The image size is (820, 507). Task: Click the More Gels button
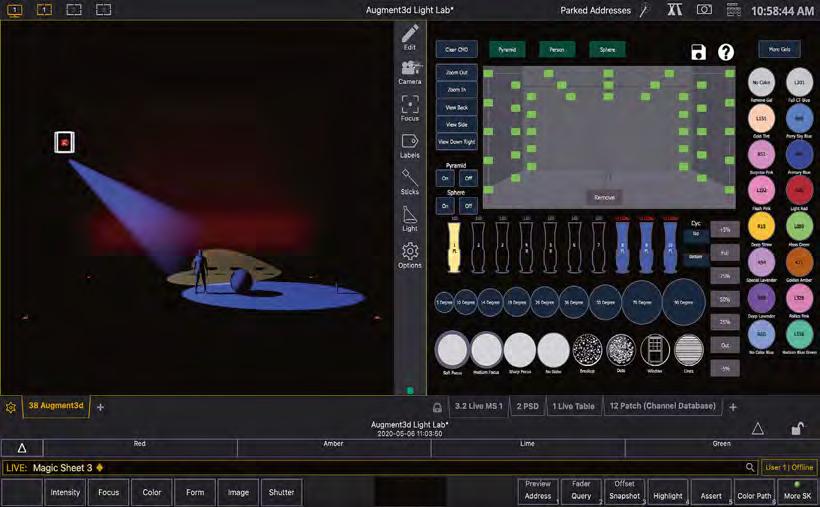pos(779,49)
